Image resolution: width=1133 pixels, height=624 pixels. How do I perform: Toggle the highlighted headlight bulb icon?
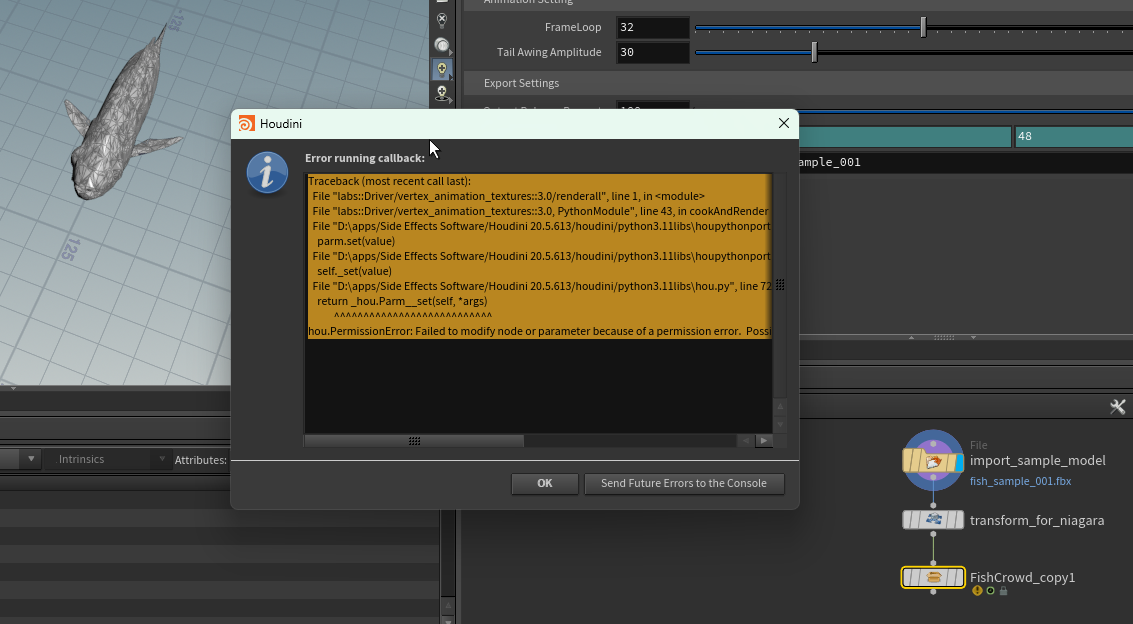pos(441,69)
